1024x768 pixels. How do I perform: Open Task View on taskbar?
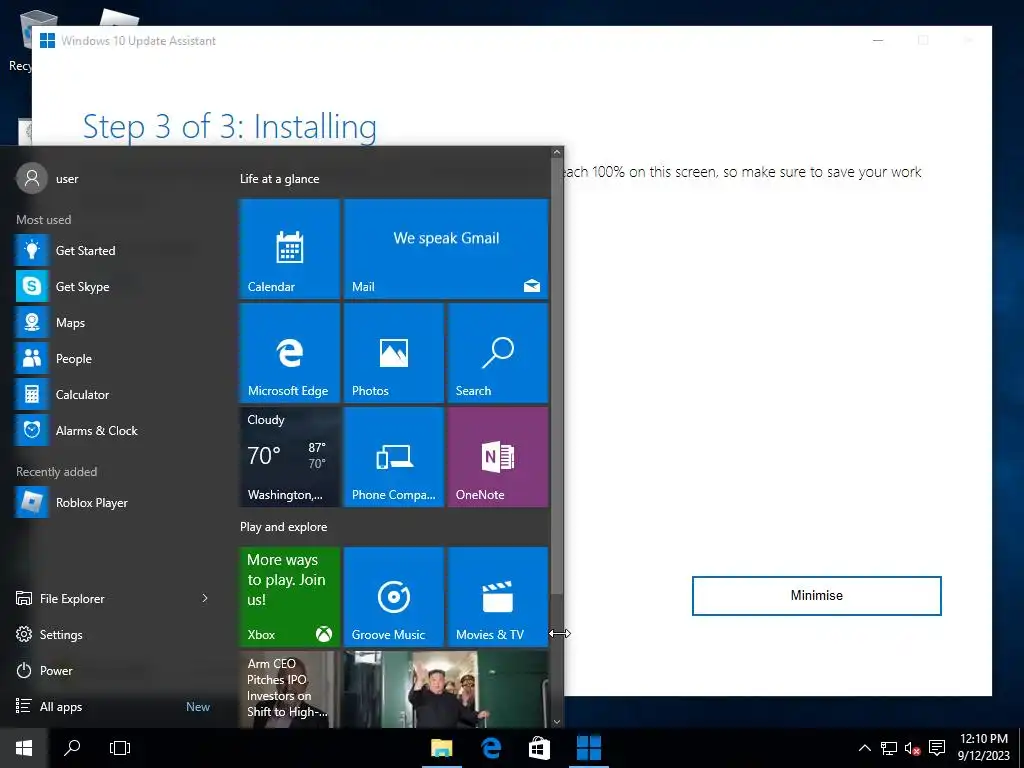click(x=120, y=748)
